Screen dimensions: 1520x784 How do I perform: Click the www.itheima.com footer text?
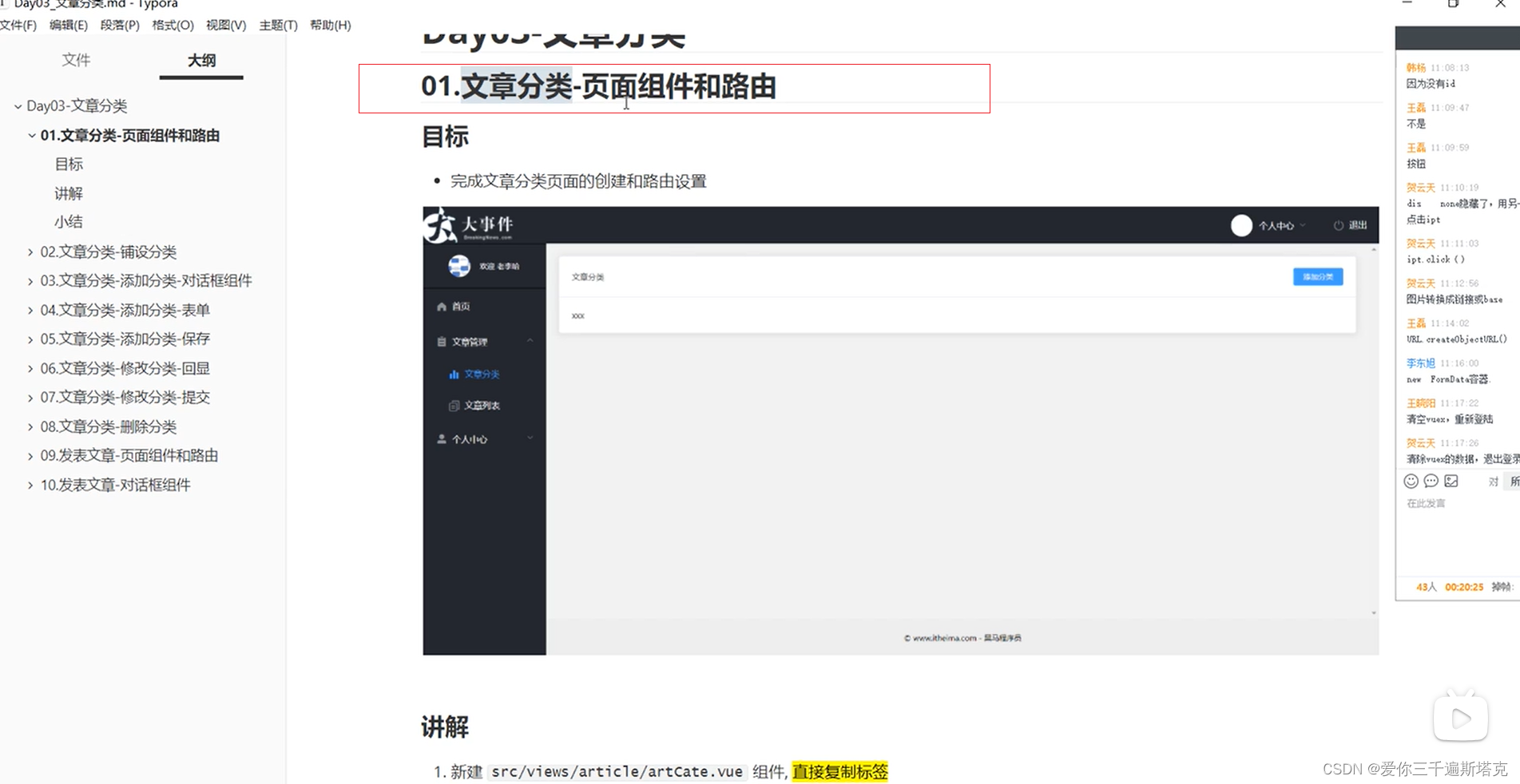pos(962,638)
